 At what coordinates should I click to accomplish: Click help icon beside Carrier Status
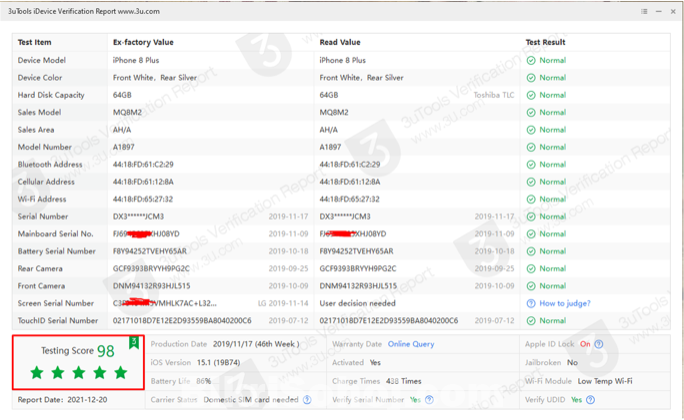(x=307, y=400)
